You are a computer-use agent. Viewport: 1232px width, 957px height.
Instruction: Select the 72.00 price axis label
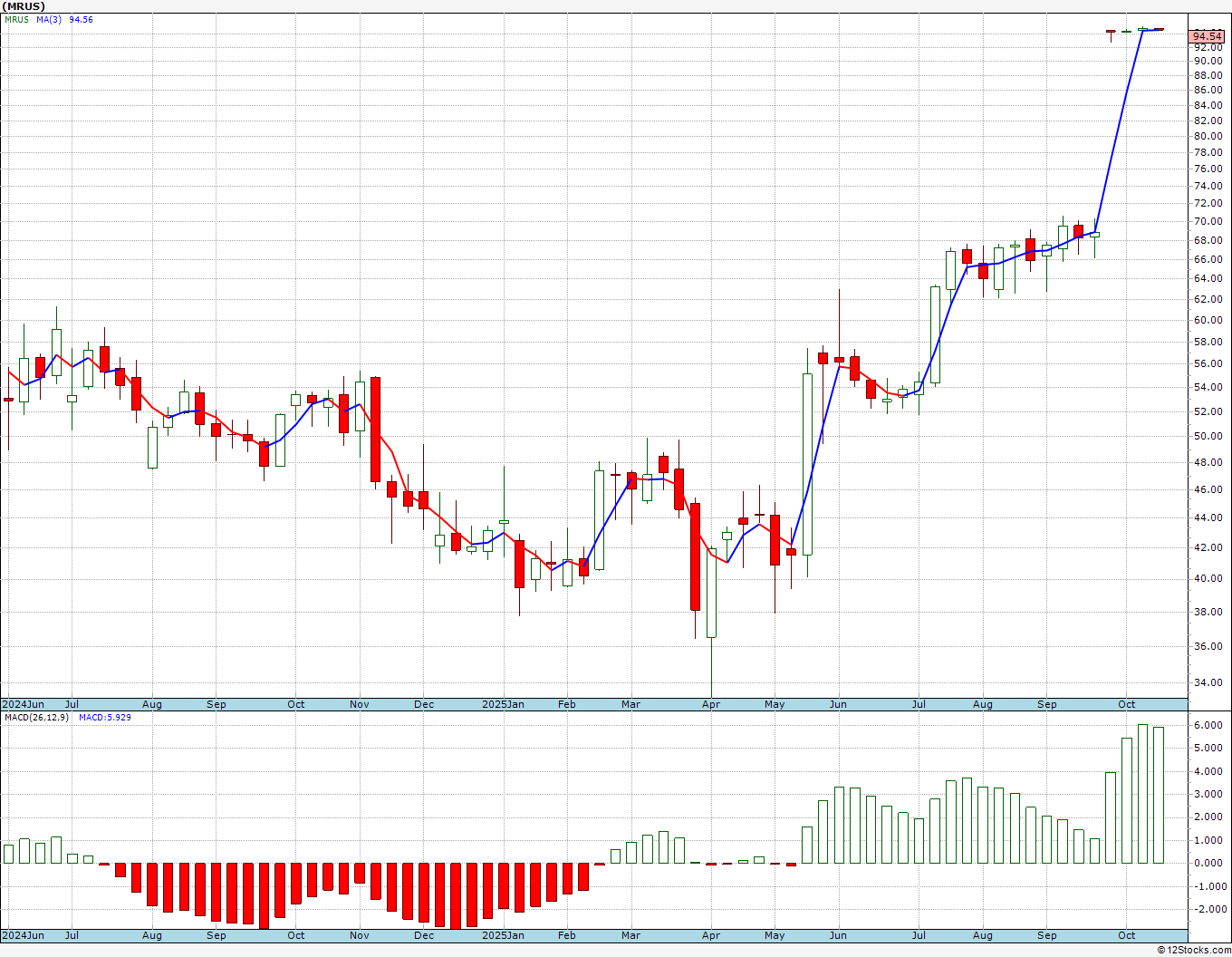point(1208,204)
